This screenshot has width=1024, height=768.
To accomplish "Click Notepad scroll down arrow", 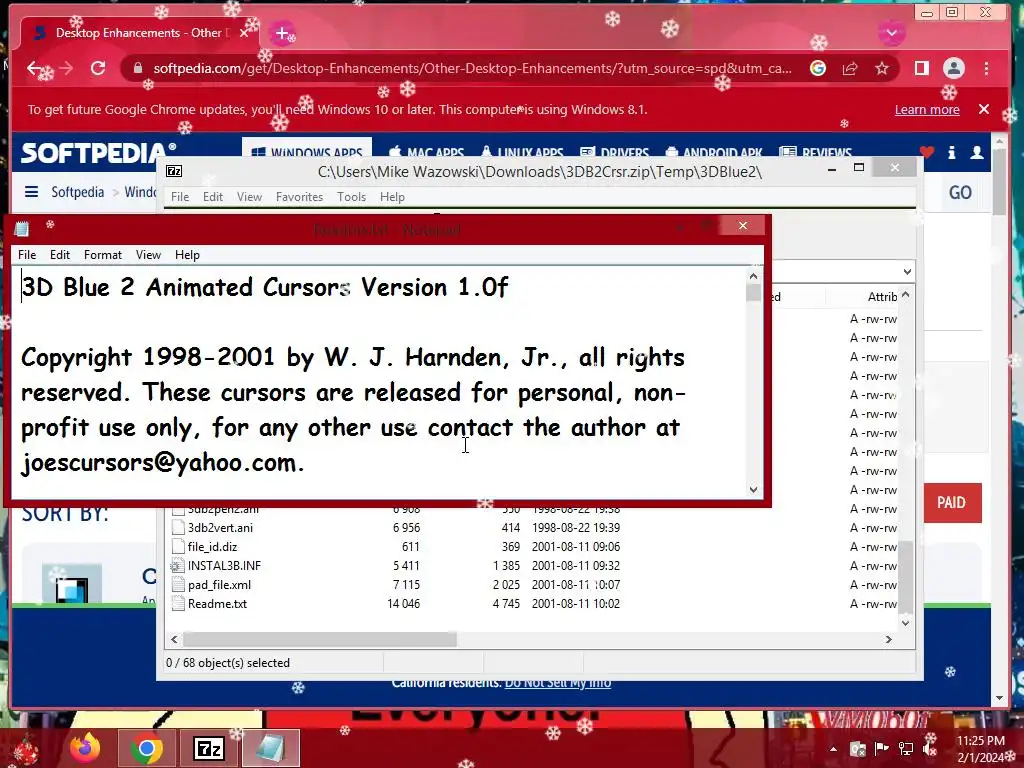I will tap(753, 489).
